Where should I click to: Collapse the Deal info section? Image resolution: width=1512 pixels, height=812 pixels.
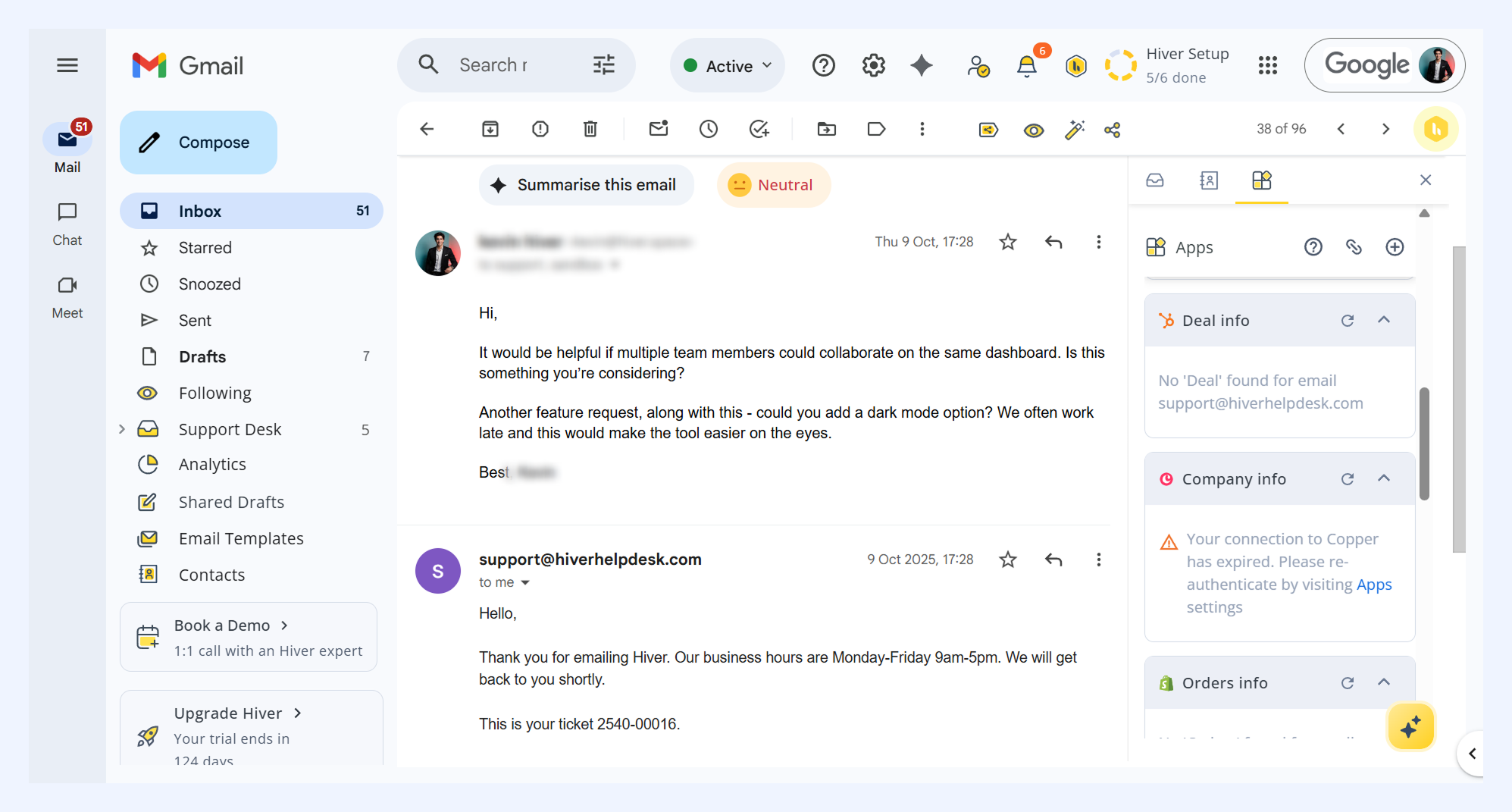point(1384,320)
